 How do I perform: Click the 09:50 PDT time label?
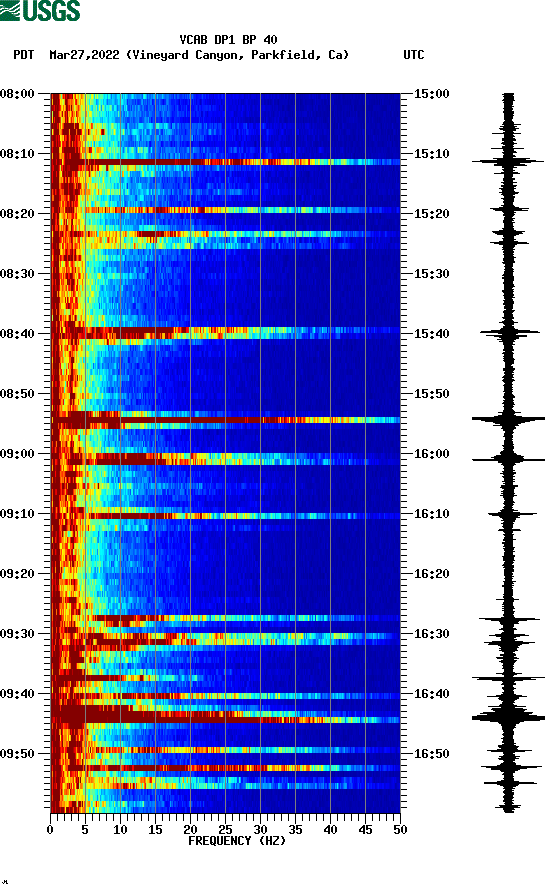[17, 753]
